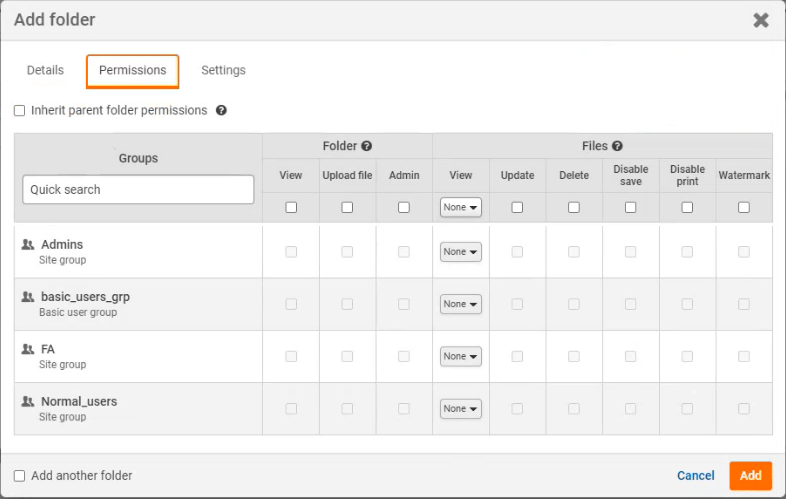Switch to the Details tab

(45, 71)
